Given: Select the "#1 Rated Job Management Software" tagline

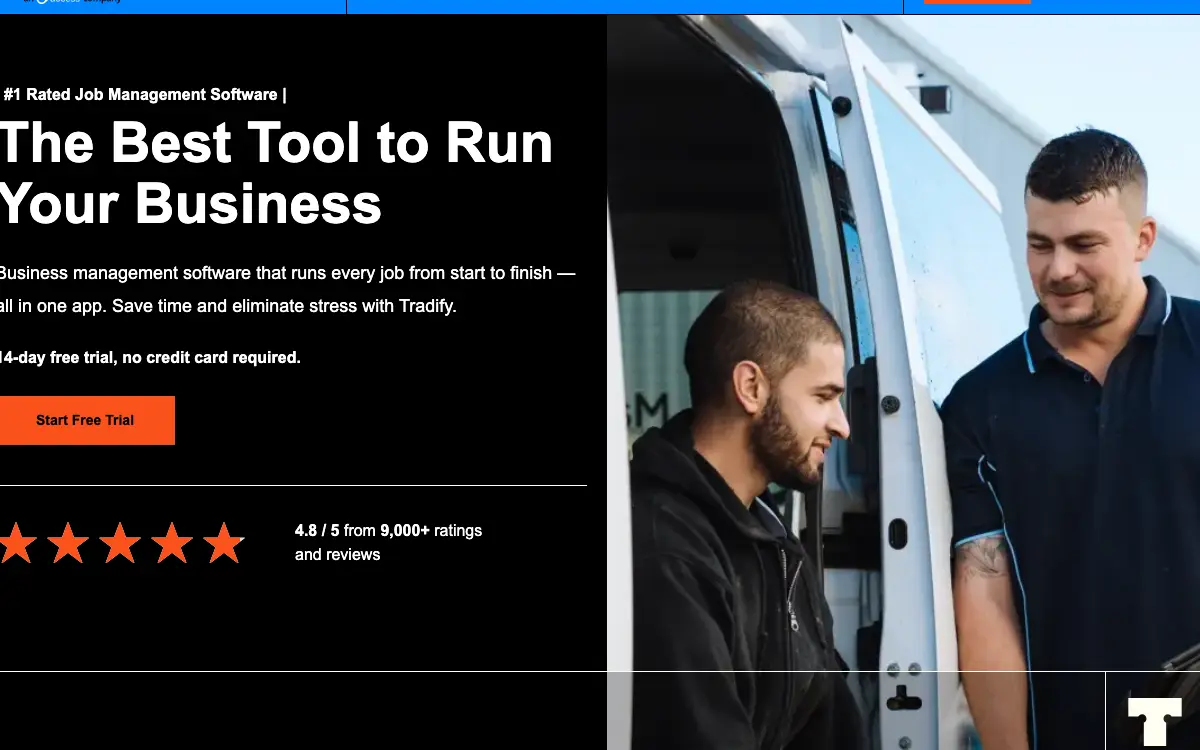Looking at the screenshot, I should tap(144, 95).
